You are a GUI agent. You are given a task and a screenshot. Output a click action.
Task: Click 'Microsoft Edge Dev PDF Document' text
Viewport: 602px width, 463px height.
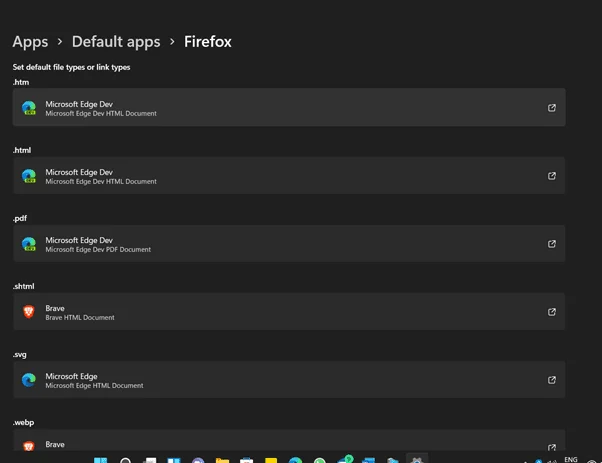pyautogui.click(x=98, y=250)
